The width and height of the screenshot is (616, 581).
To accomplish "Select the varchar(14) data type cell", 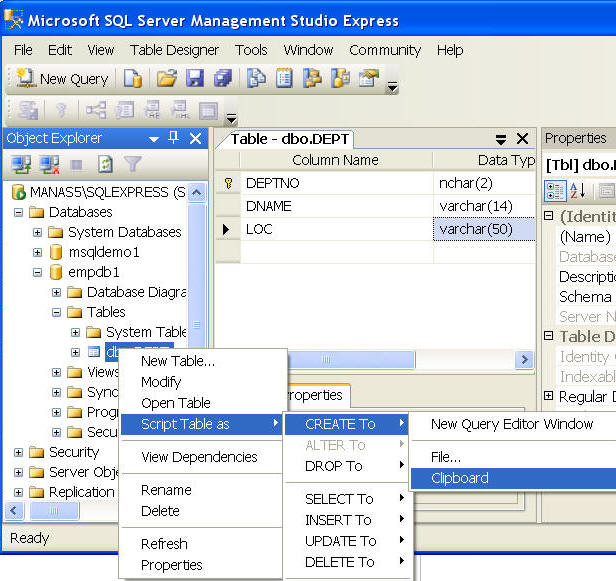I will click(x=484, y=206).
